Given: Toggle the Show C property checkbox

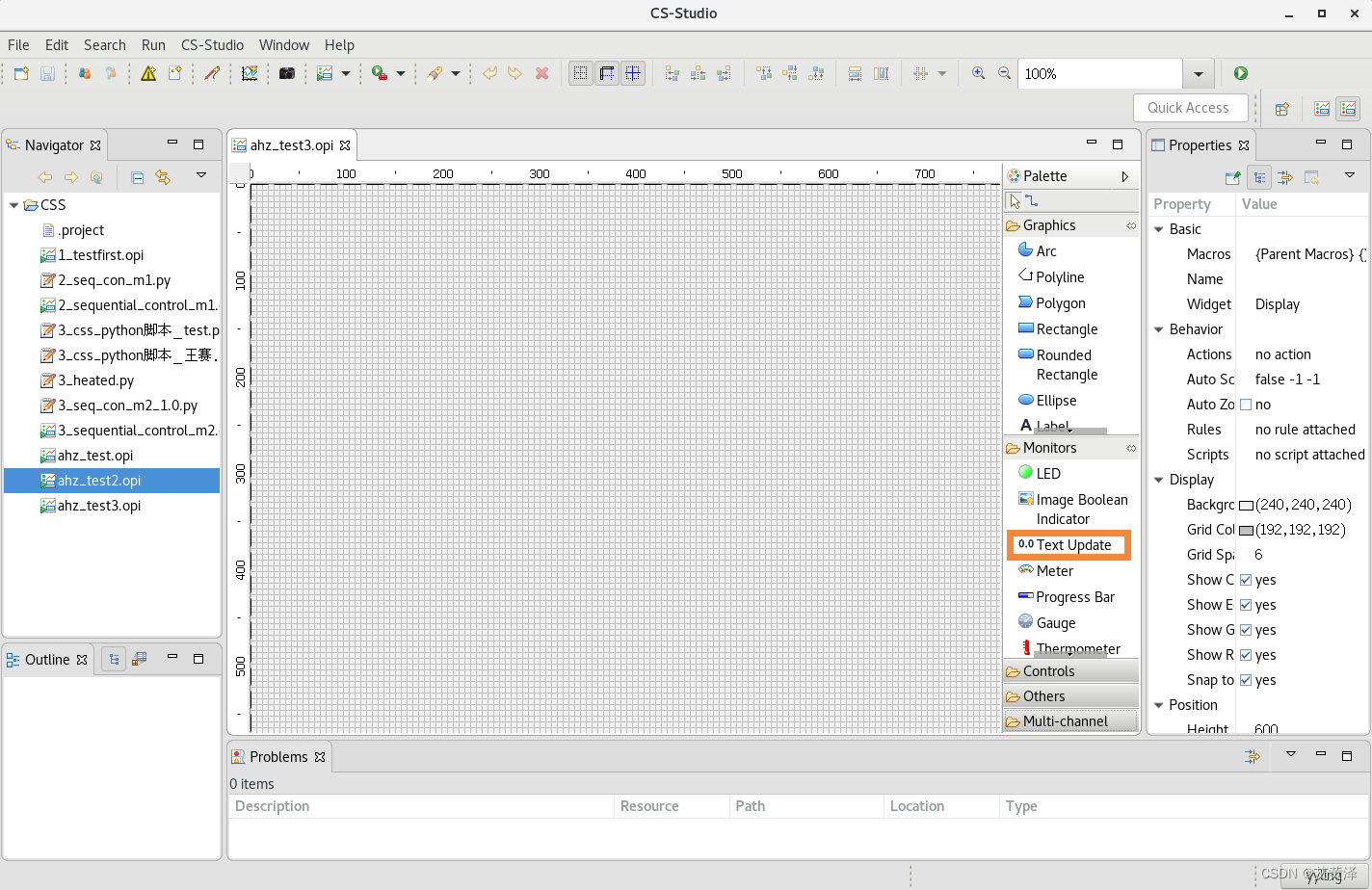Looking at the screenshot, I should pos(1246,580).
